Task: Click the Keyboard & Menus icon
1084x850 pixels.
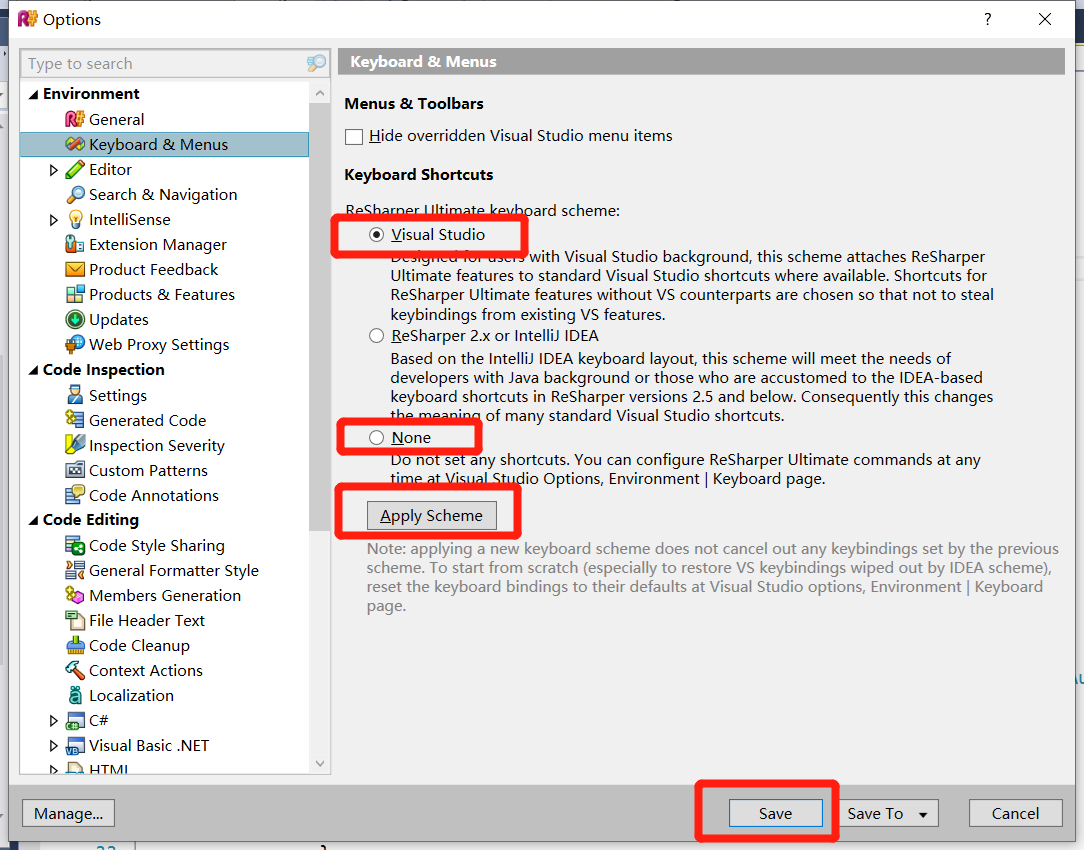Action: coord(75,144)
